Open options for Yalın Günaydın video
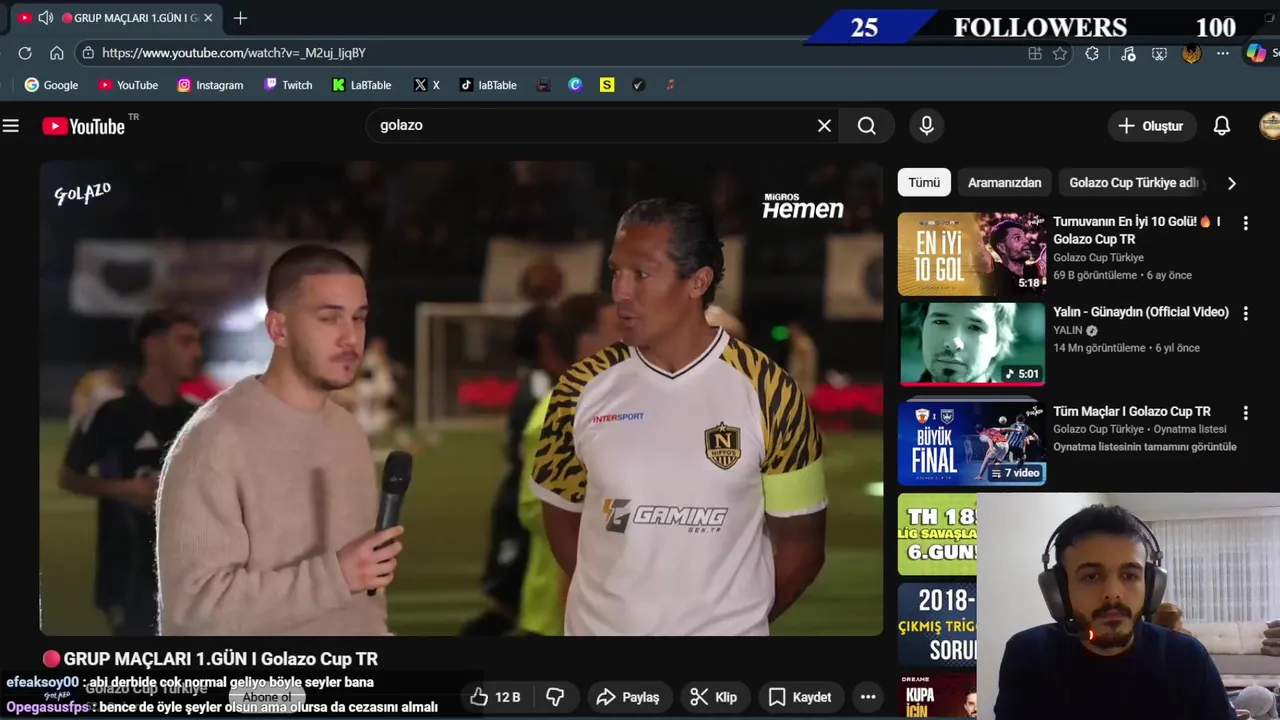The width and height of the screenshot is (1280, 720). coord(1246,314)
